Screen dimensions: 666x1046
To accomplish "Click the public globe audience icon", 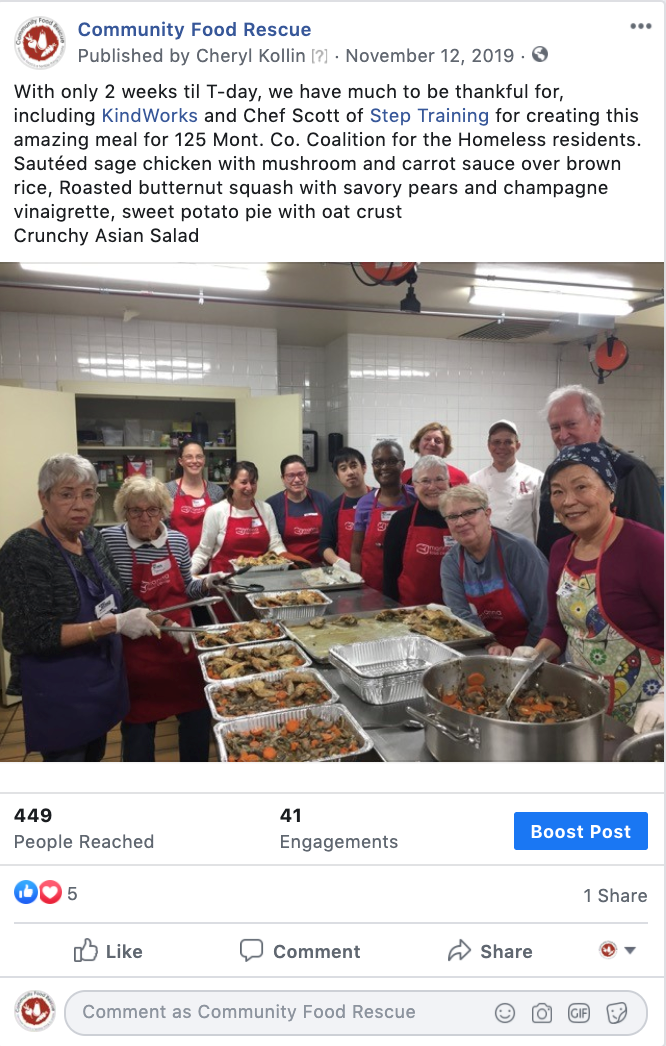I will click(540, 55).
